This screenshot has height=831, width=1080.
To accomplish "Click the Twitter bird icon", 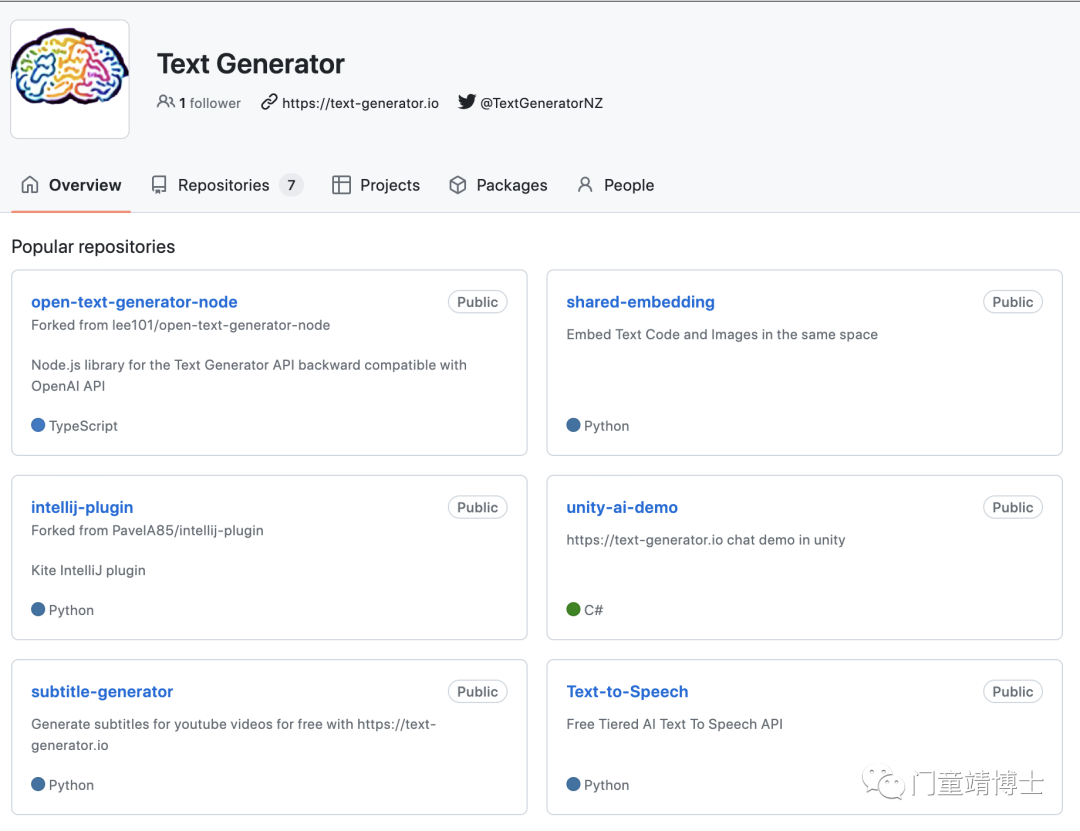I will (466, 102).
